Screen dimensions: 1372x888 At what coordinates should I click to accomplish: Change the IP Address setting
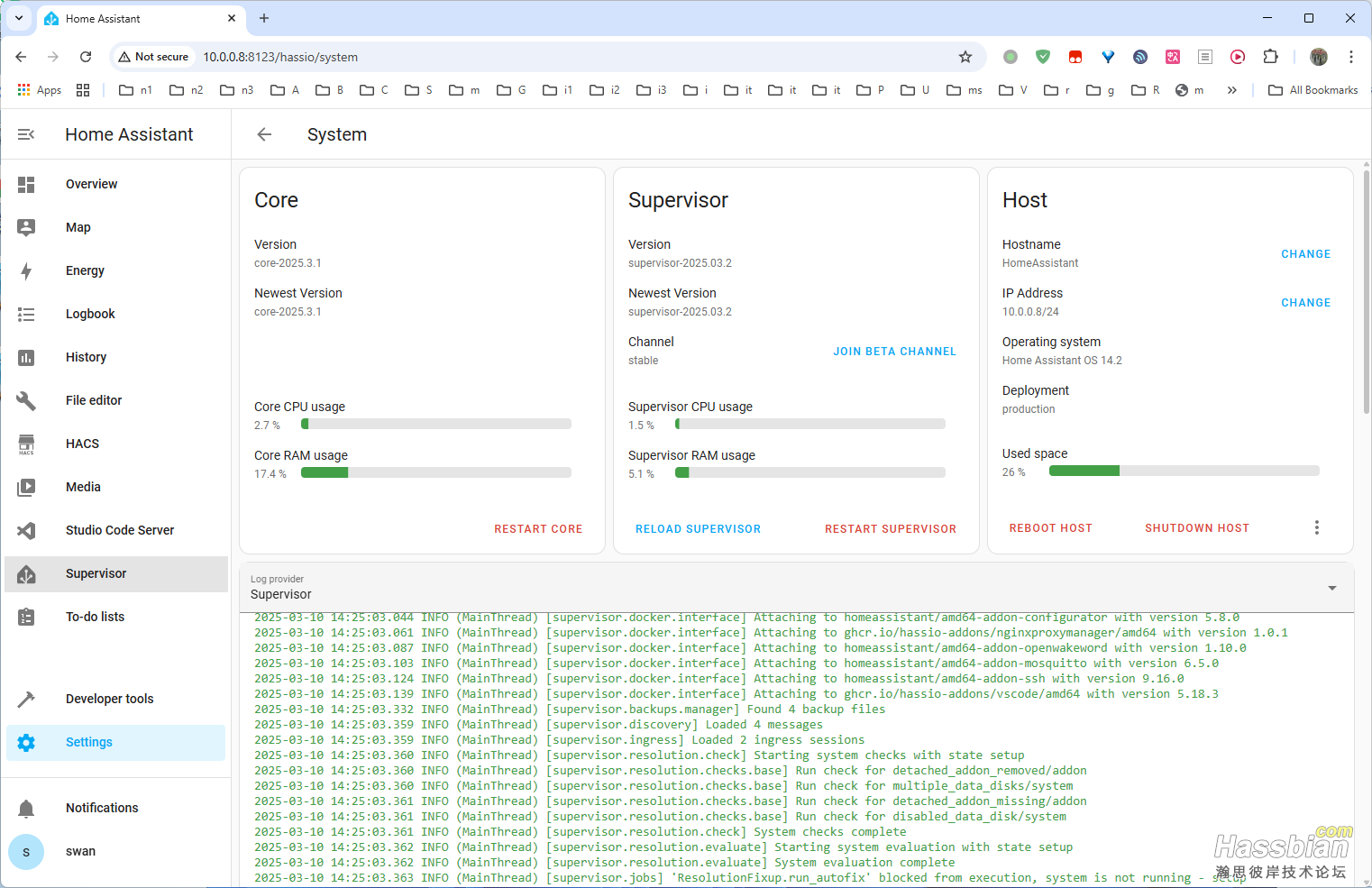pos(1305,303)
